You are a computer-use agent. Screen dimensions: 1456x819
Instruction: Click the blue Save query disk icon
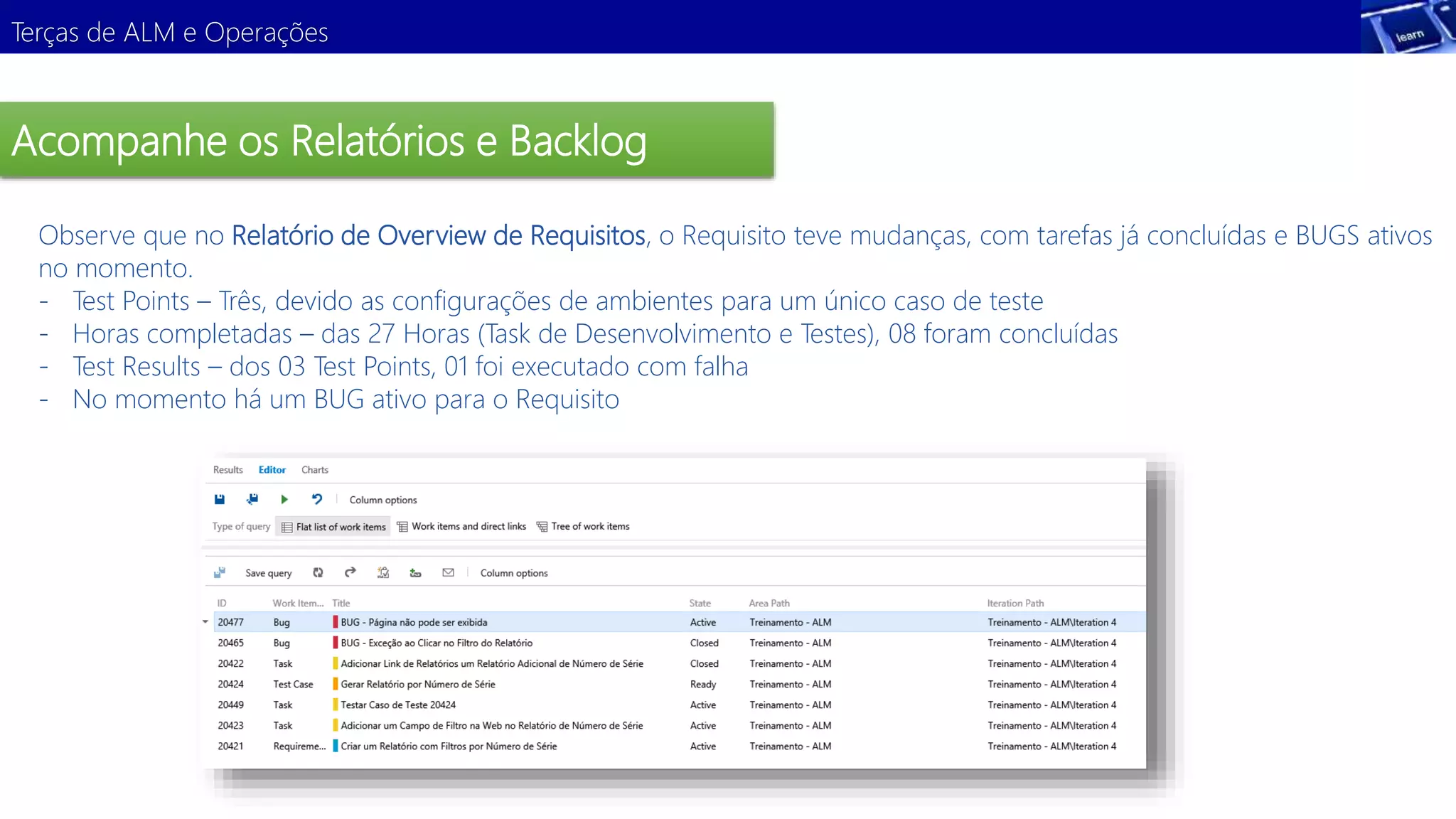tap(220, 499)
